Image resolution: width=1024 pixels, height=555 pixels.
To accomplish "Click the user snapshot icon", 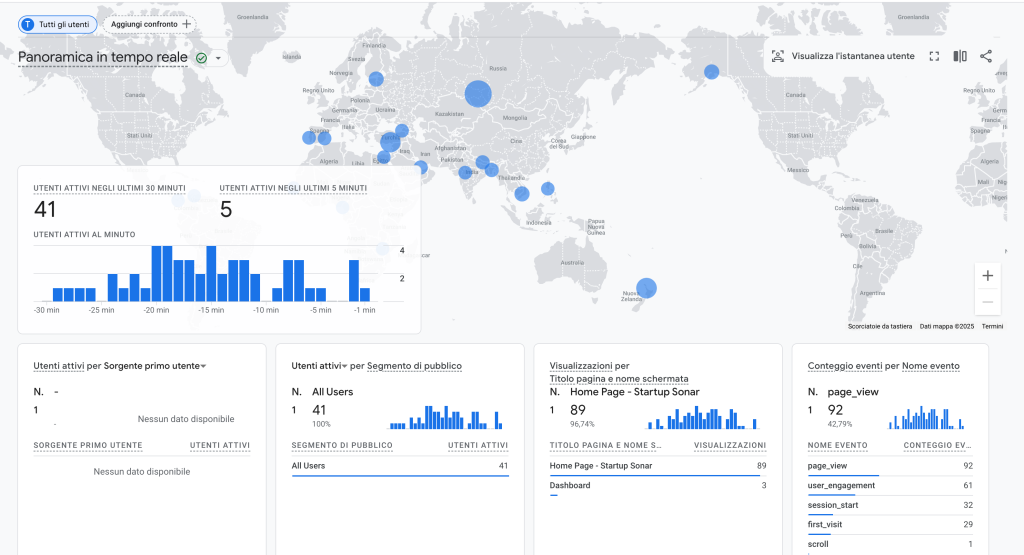I will 778,56.
